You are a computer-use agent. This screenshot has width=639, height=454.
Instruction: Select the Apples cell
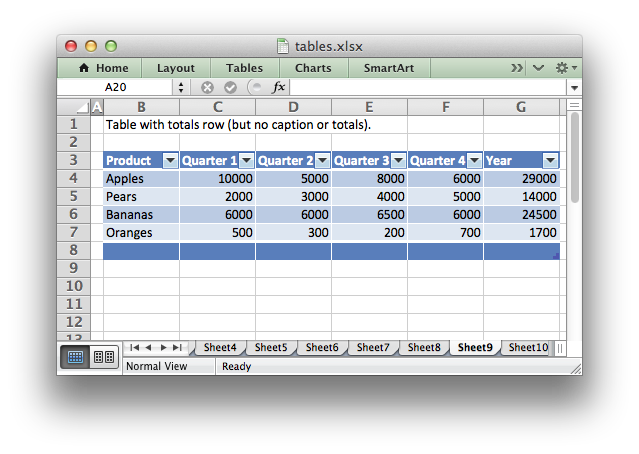coord(141,179)
